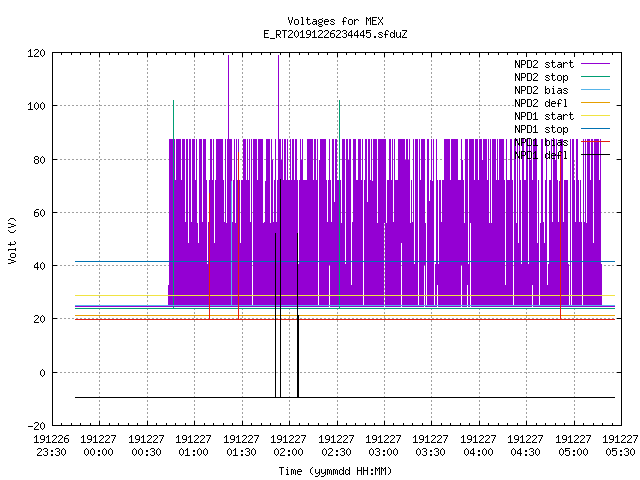
Task: Click the 'NPD2 bias' legend label
Action: [x=541, y=90]
